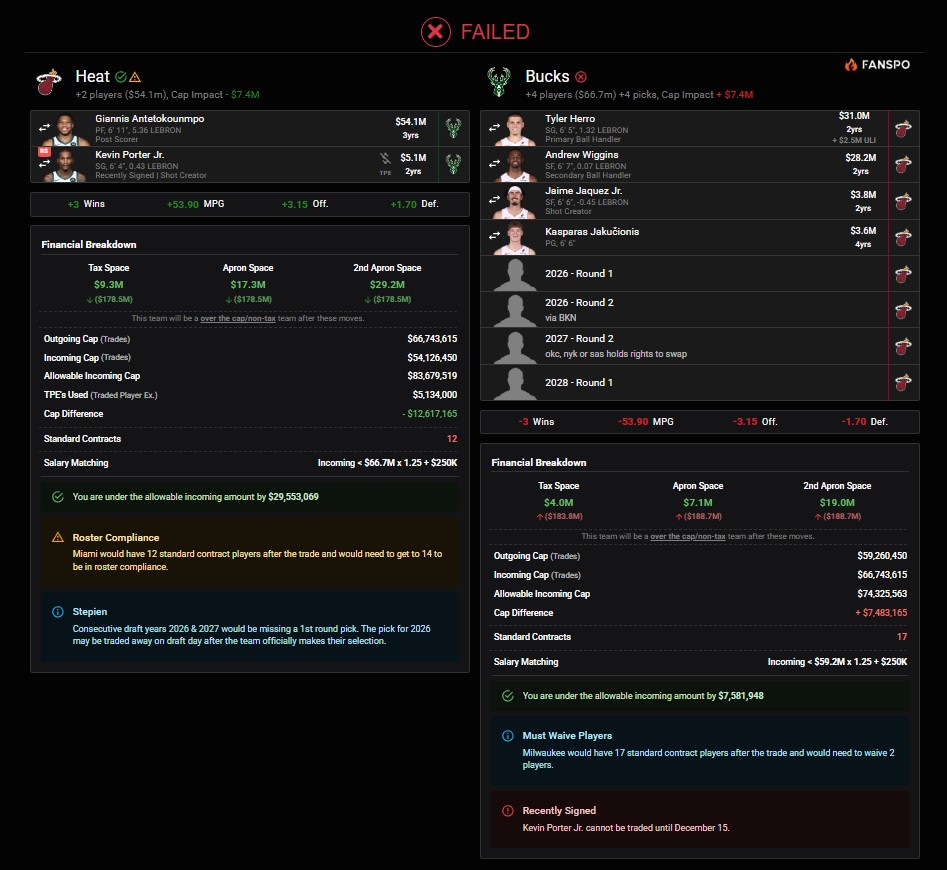Click the Miami Heat team logo
Viewport: 947px width, 870px height.
[x=49, y=82]
